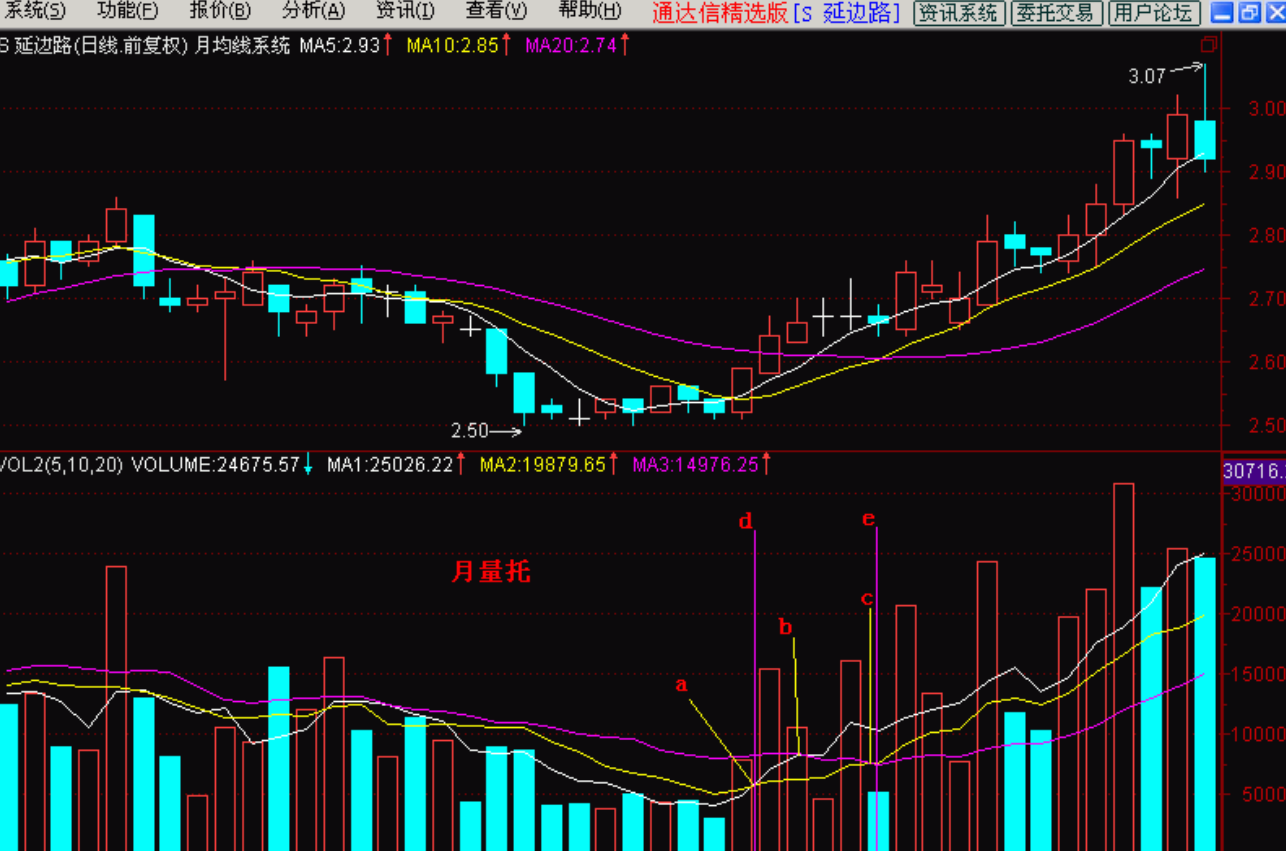Click the VOL2(5,10,20) volume indicator label
Viewport: 1286px width, 851px height.
pyautogui.click(x=60, y=465)
